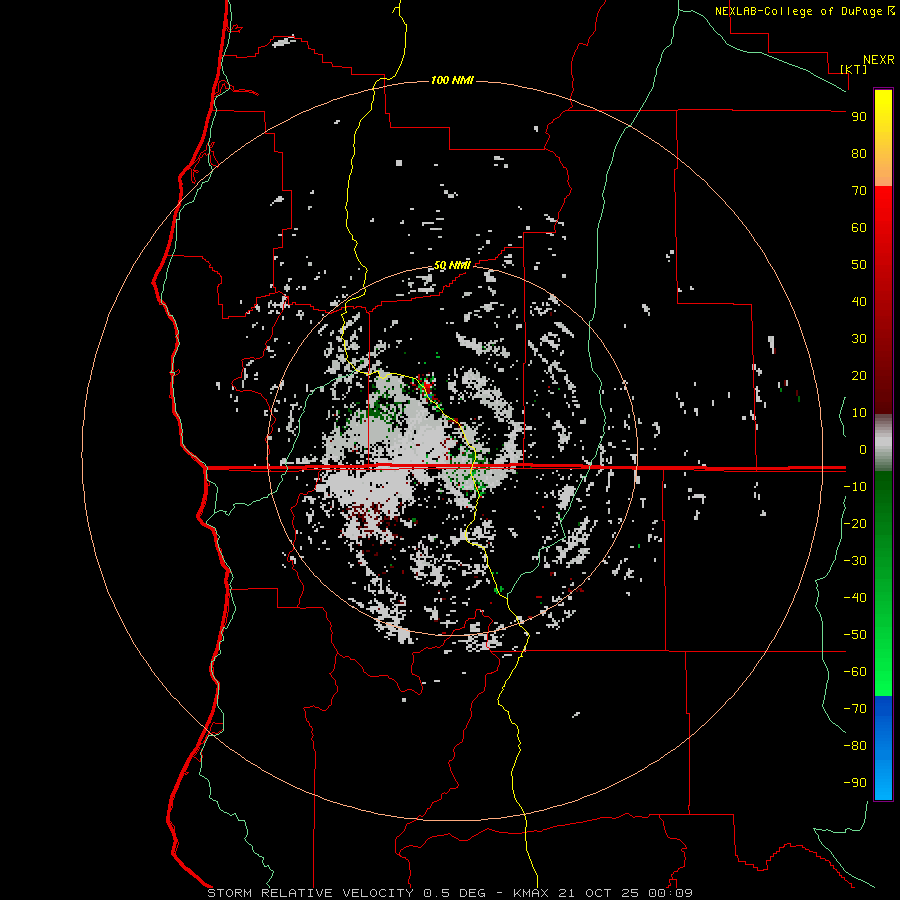
Task: Click the -50 value on the velocity scale
Action: [855, 635]
